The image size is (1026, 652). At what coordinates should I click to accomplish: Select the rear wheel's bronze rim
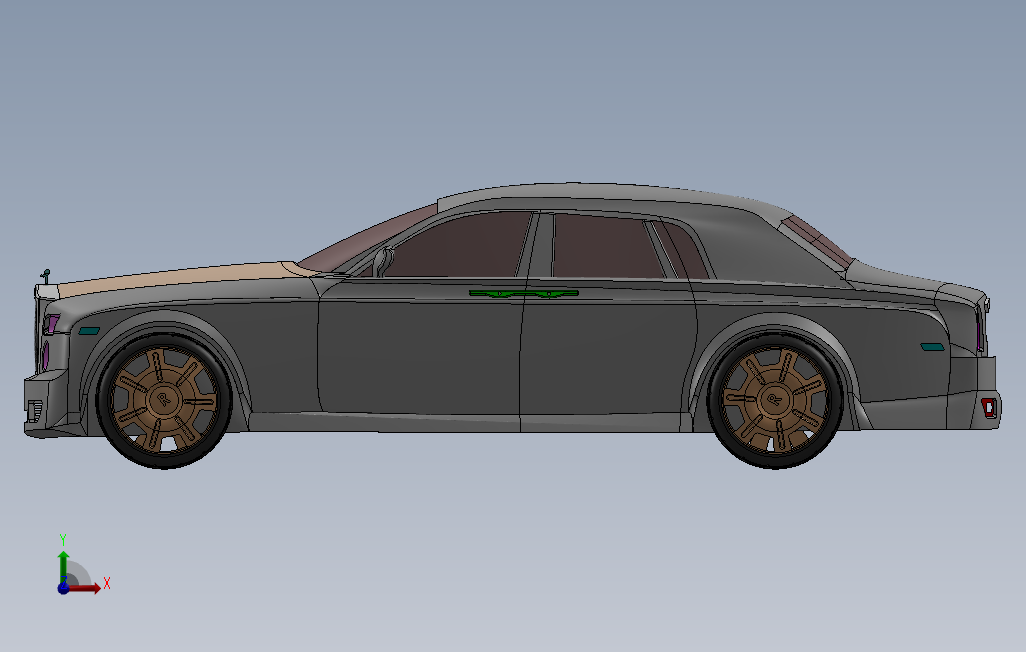point(775,399)
